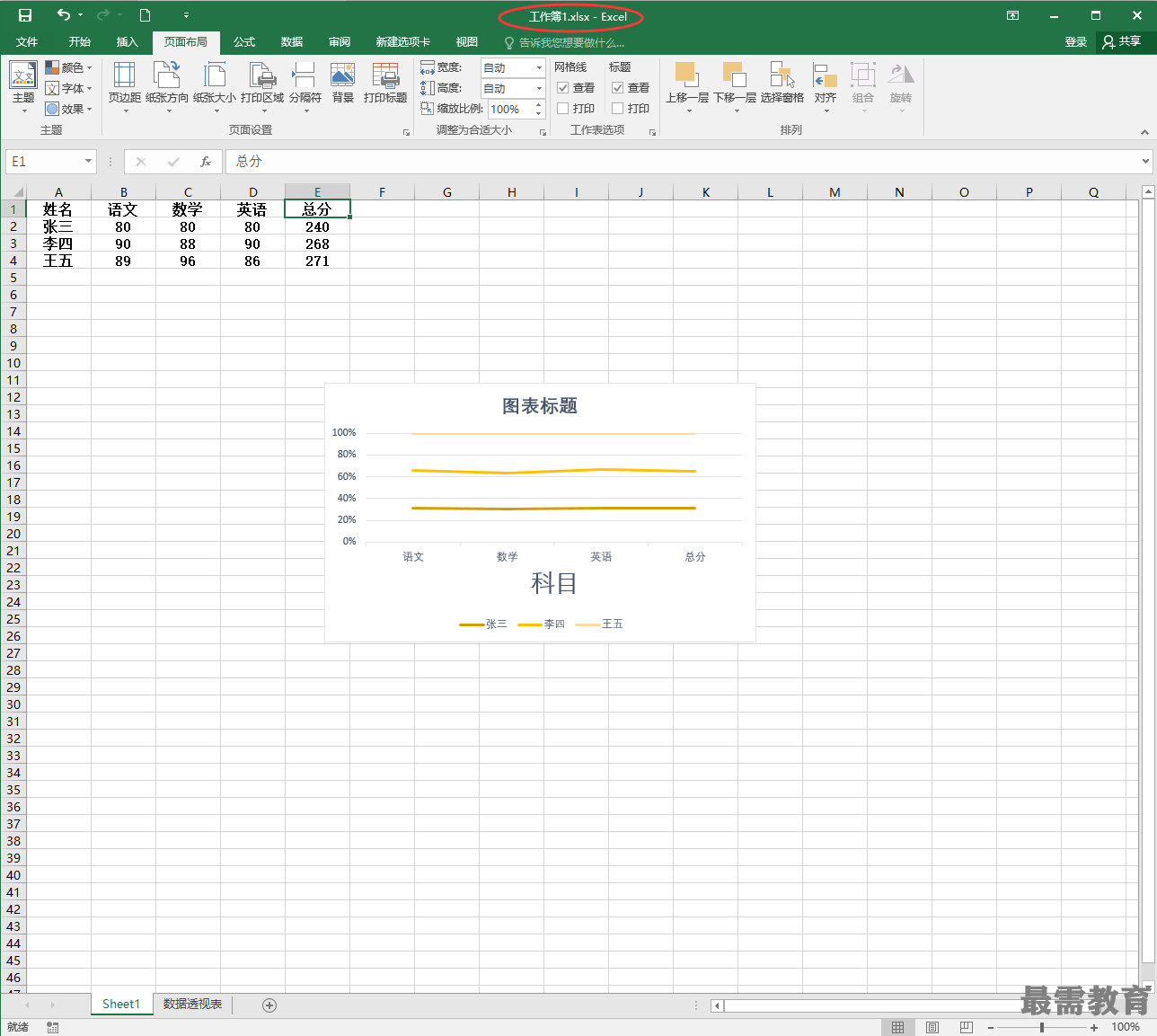The height and width of the screenshot is (1036, 1157).
Task: Open the 主题 themes gallery
Action: 23,87
